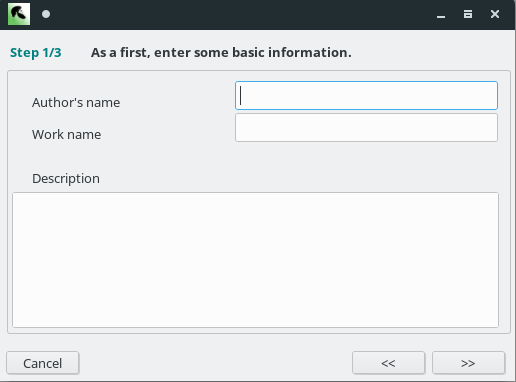
Task: Minimize the wizard window
Action: 441,14
